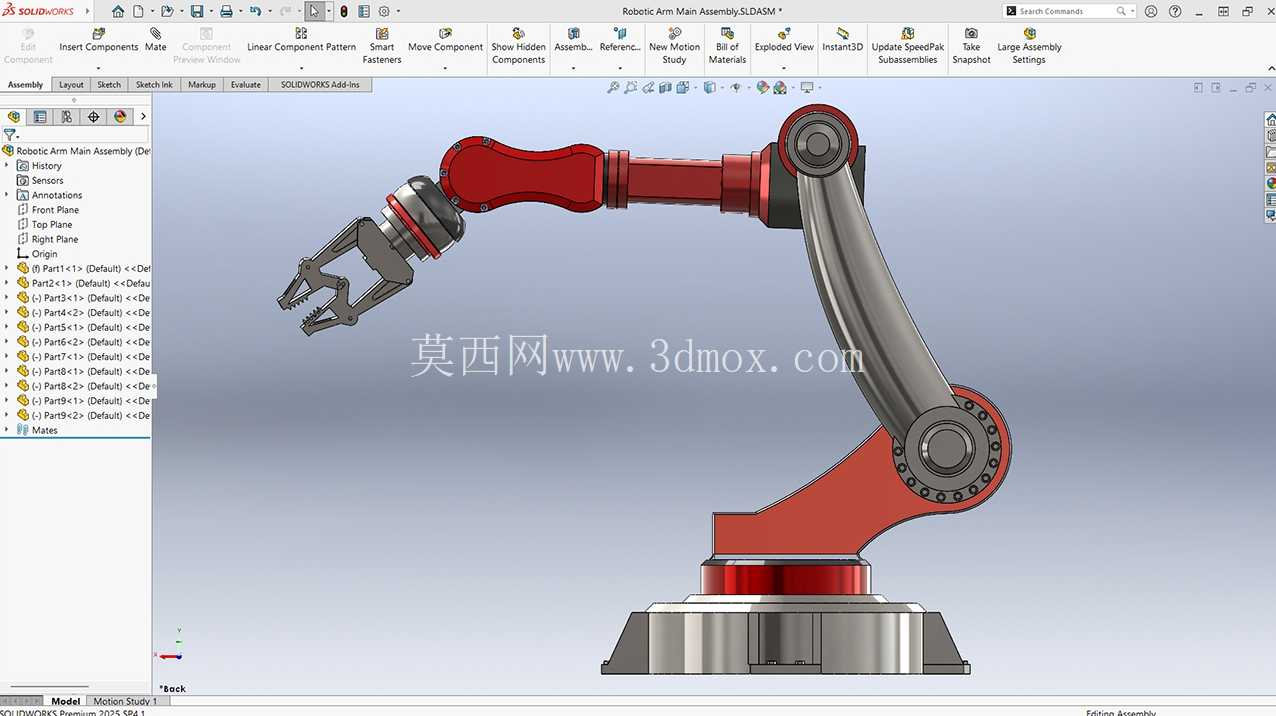The height and width of the screenshot is (716, 1276).
Task: Click the Home icon in the quick access bar
Action: [x=118, y=11]
